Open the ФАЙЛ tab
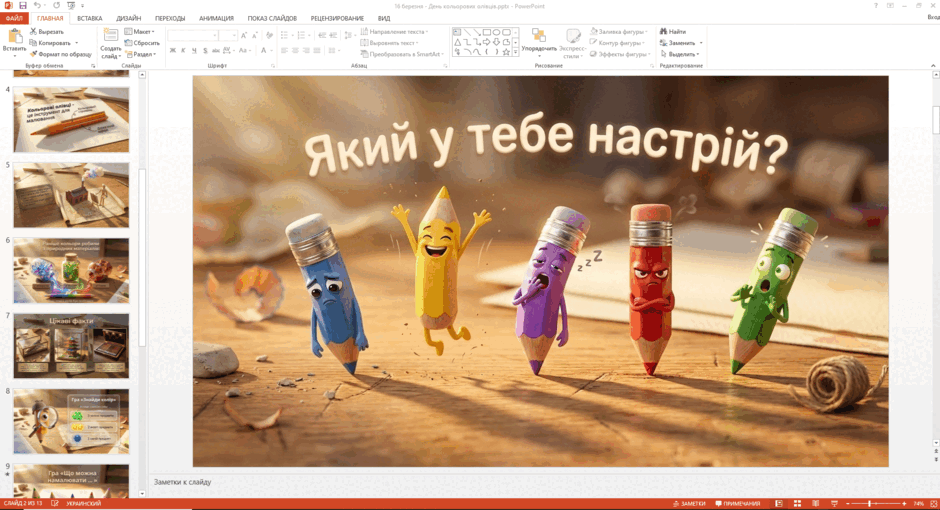Image resolution: width=940 pixels, height=510 pixels. [x=14, y=18]
